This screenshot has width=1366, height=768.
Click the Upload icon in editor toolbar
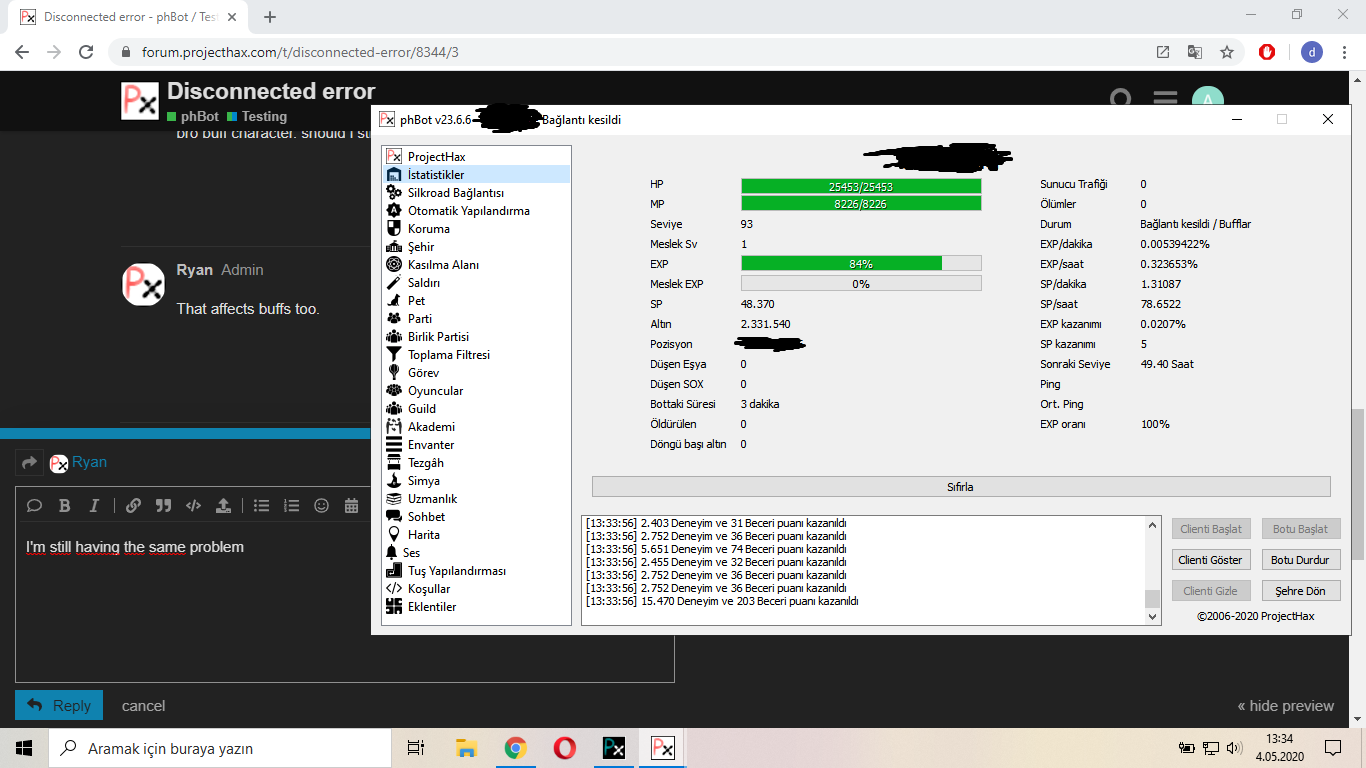coord(223,506)
